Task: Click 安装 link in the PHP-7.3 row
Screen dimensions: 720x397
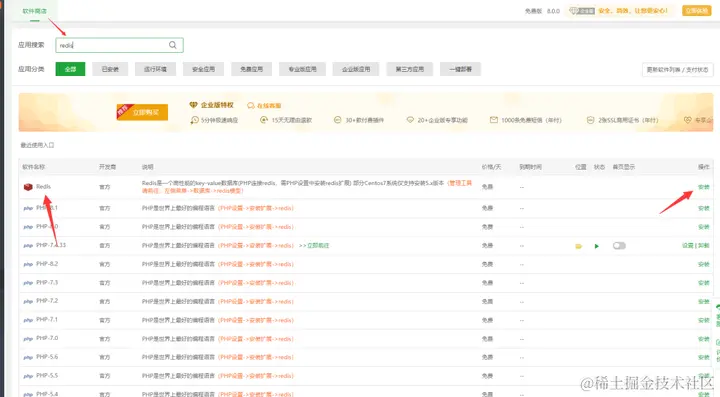Action: point(703,283)
